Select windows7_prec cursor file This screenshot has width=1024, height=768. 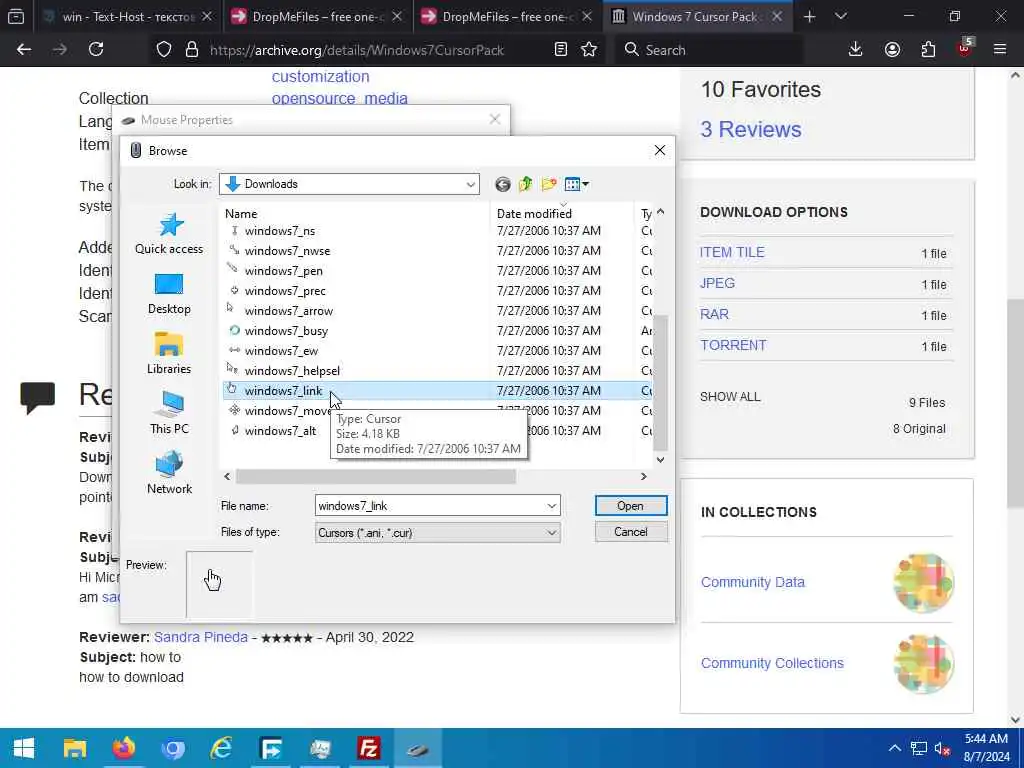coord(285,291)
